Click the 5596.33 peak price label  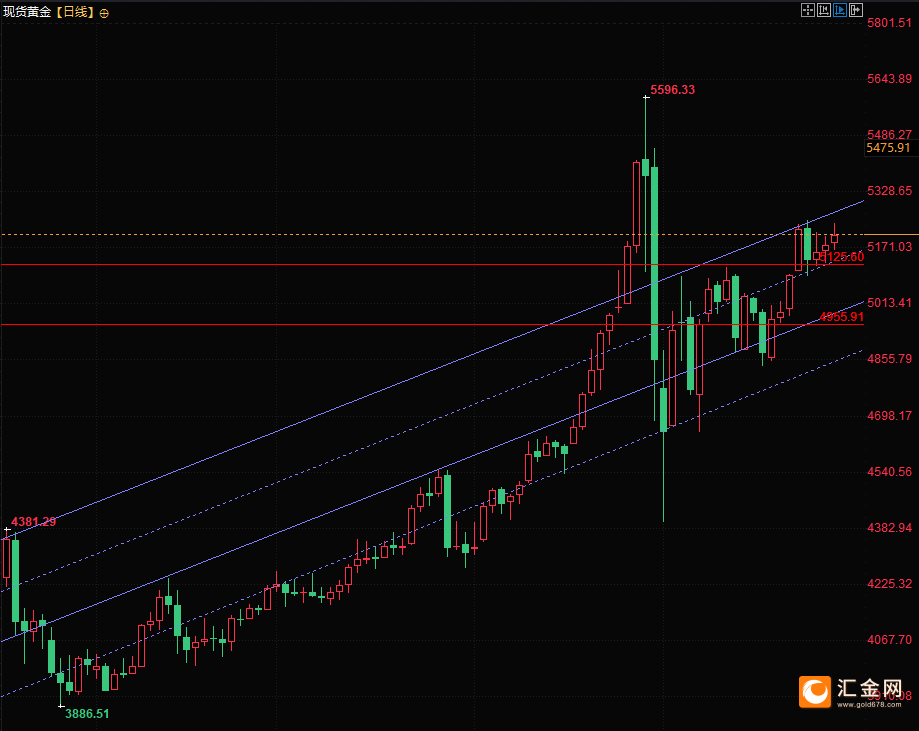[672, 90]
